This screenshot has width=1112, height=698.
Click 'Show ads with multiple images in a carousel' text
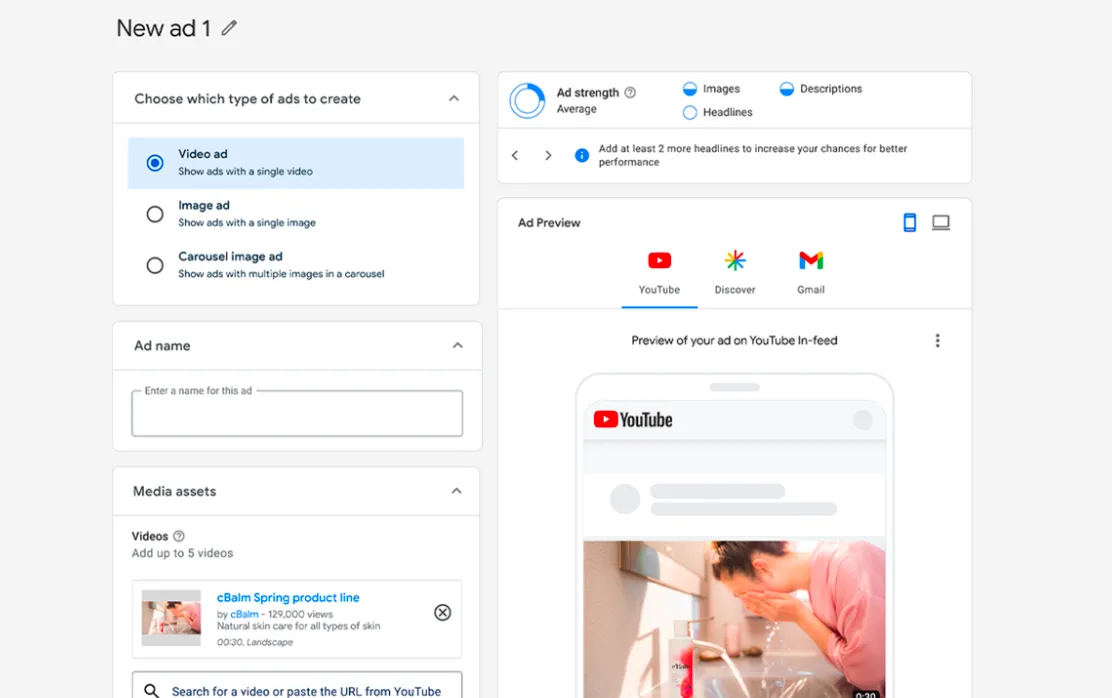tap(282, 274)
